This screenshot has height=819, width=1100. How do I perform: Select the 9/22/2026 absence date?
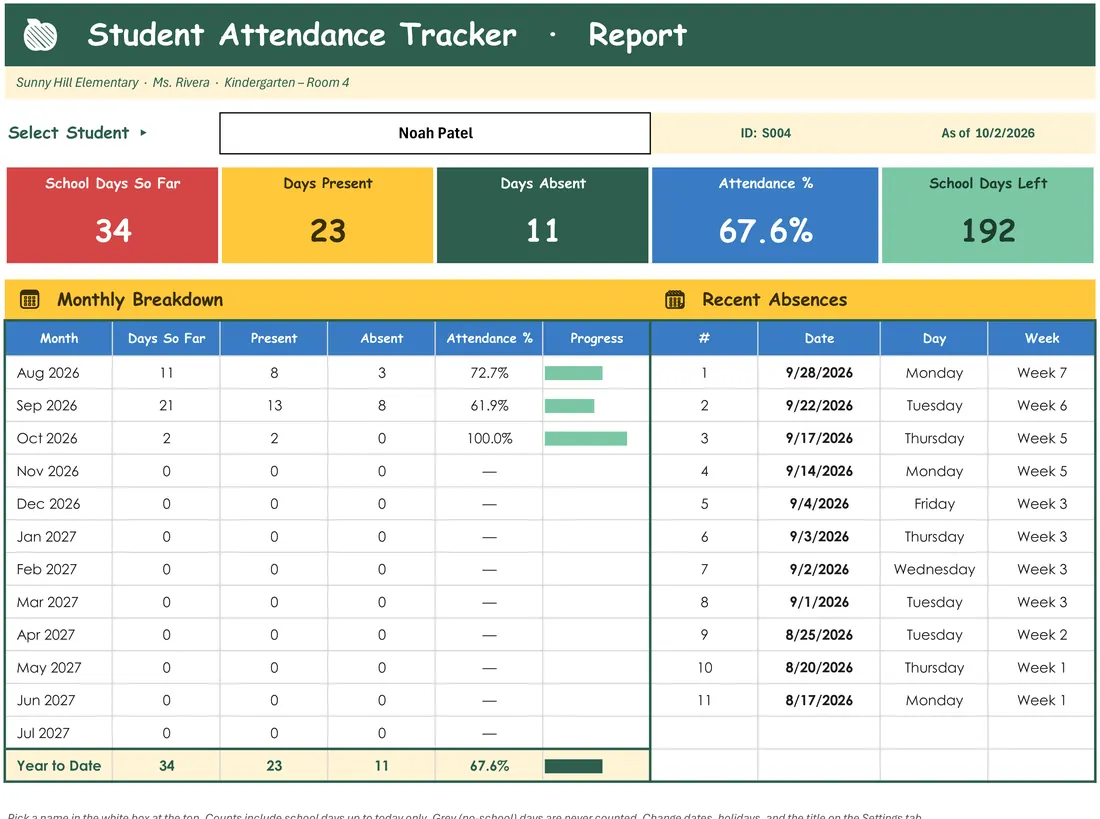(819, 406)
